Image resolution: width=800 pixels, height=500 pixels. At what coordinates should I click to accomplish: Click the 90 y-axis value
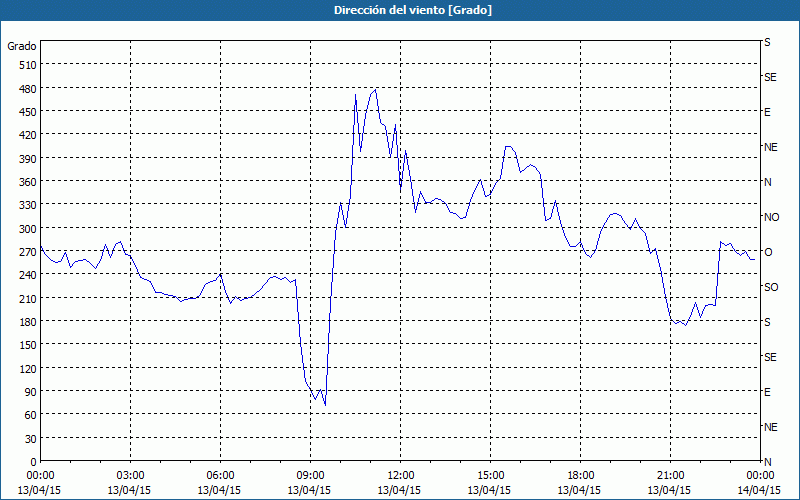31,392
